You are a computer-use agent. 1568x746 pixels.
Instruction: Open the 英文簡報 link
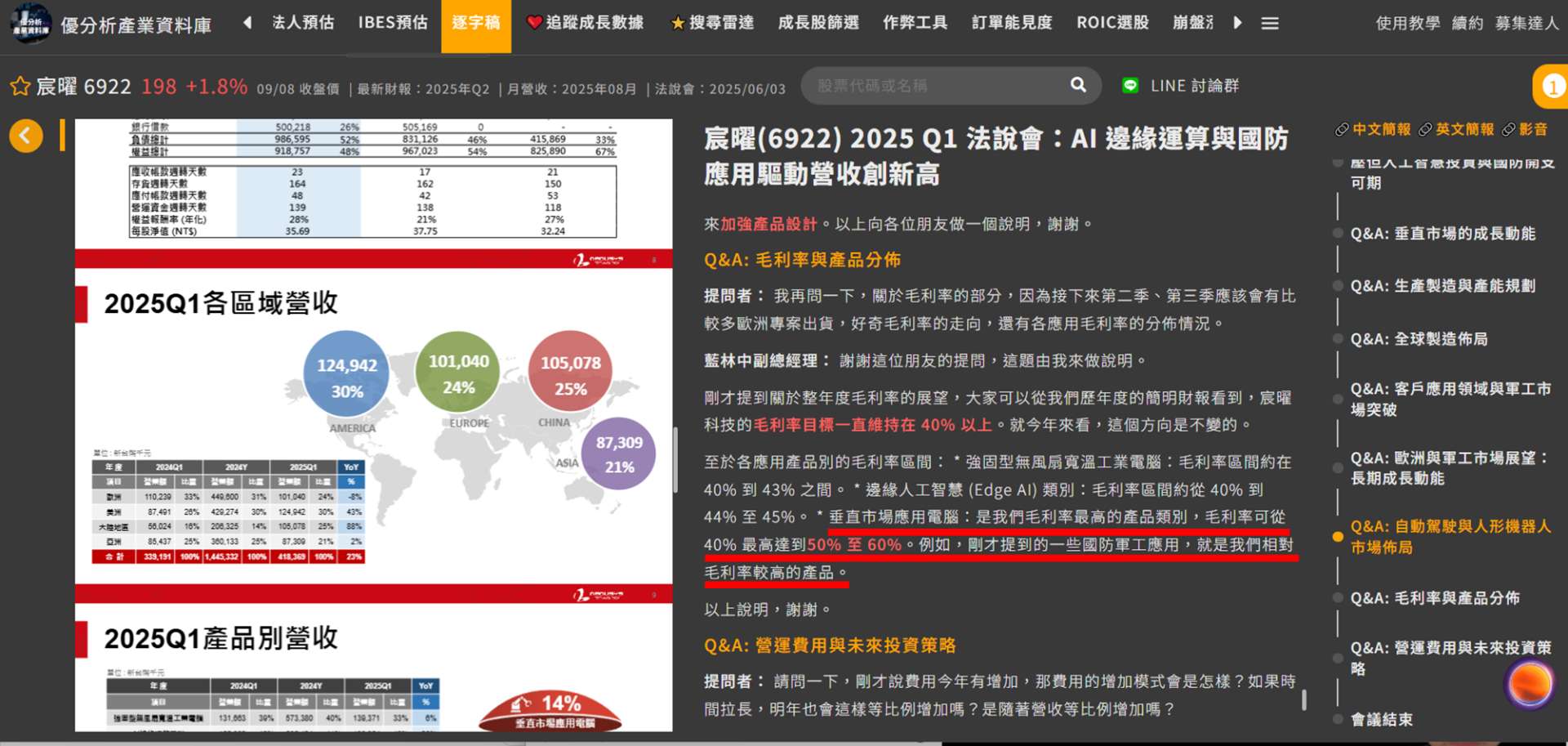(x=1457, y=129)
